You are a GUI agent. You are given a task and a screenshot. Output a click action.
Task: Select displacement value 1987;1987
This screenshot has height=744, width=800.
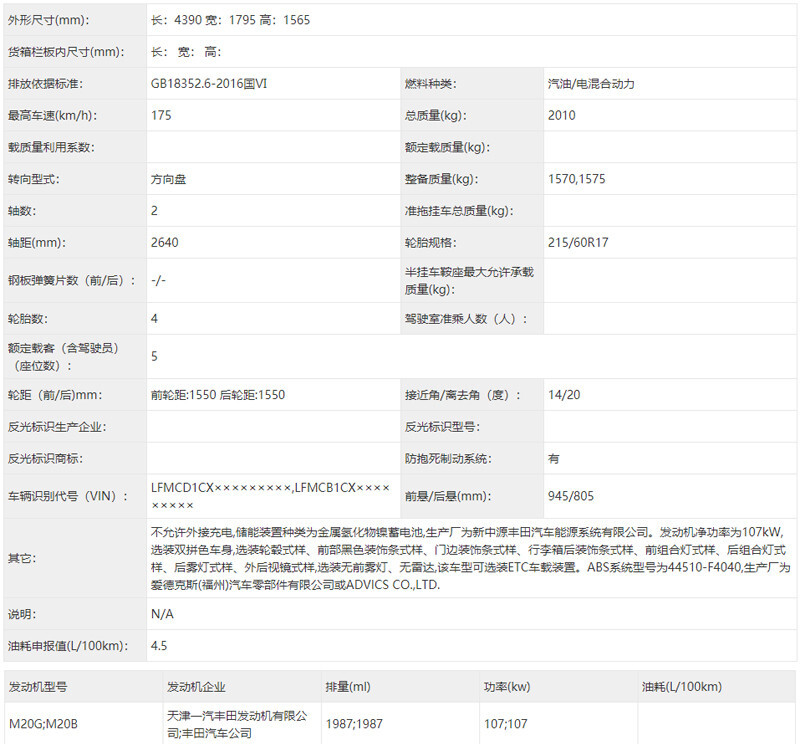(x=354, y=724)
